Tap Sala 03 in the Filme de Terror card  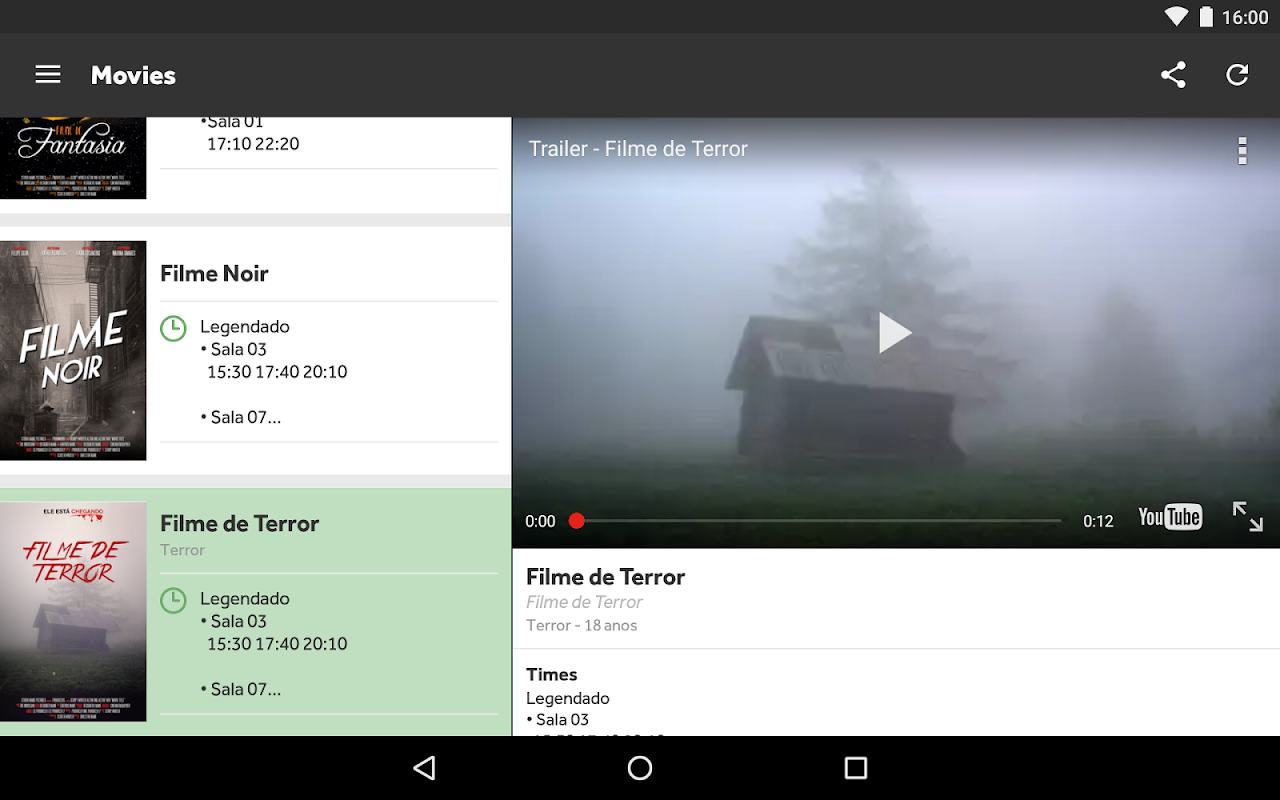point(234,621)
